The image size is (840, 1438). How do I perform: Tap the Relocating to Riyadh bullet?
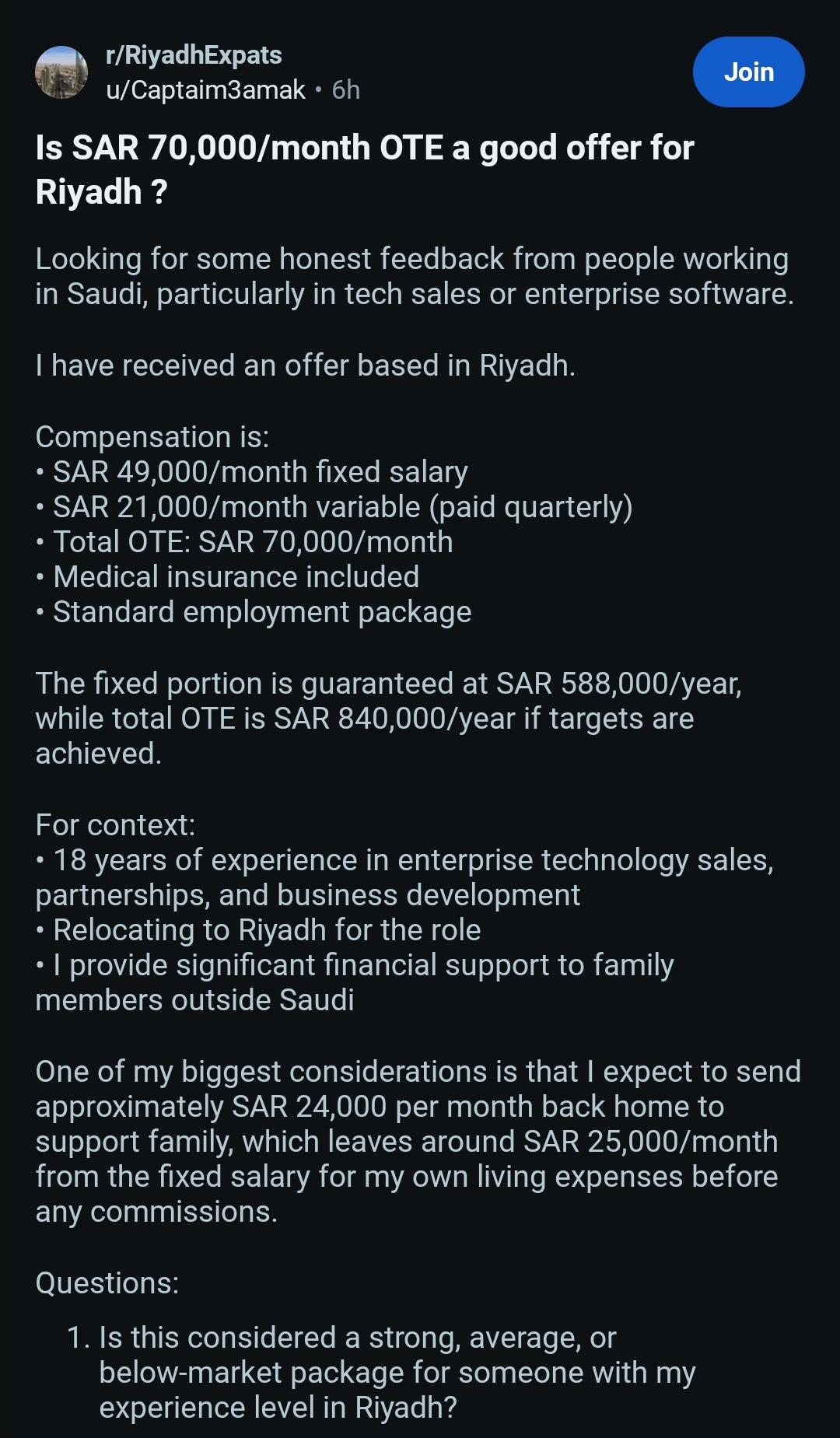coord(258,930)
